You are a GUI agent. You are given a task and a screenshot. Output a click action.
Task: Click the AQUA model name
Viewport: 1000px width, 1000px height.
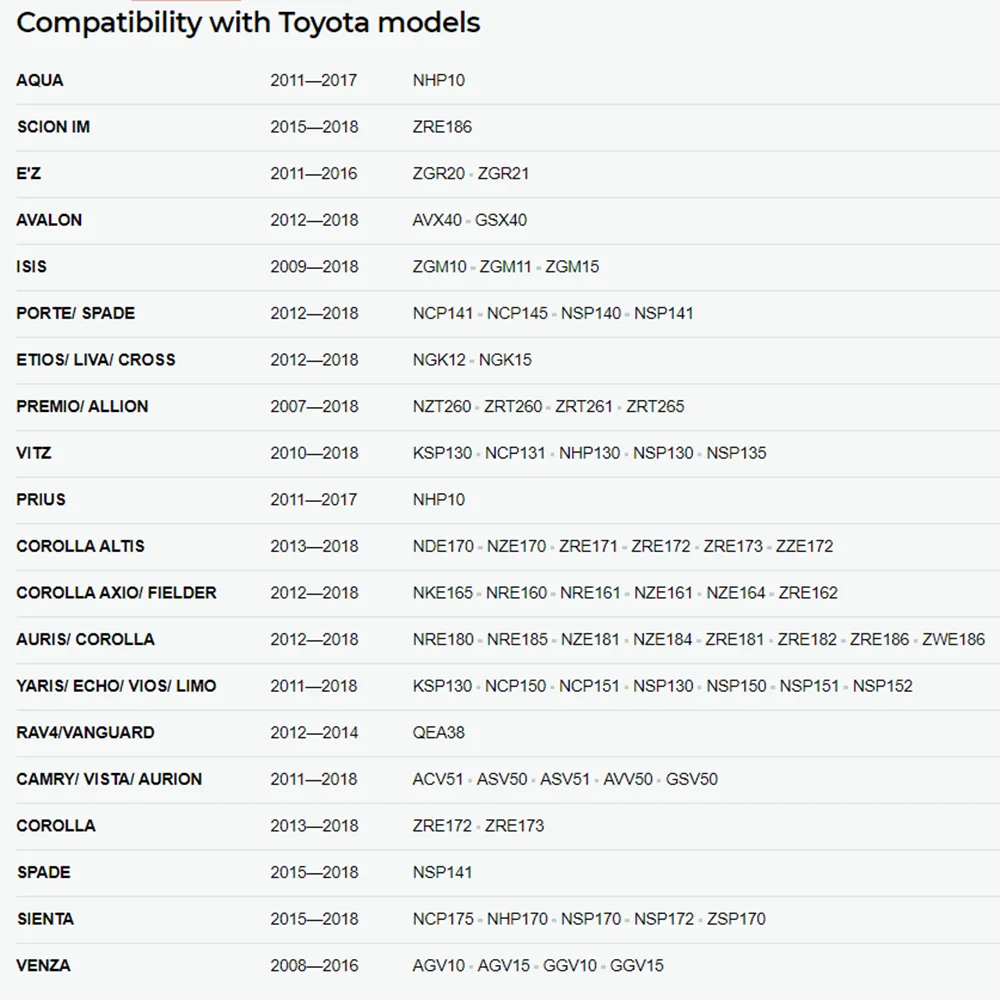point(40,80)
